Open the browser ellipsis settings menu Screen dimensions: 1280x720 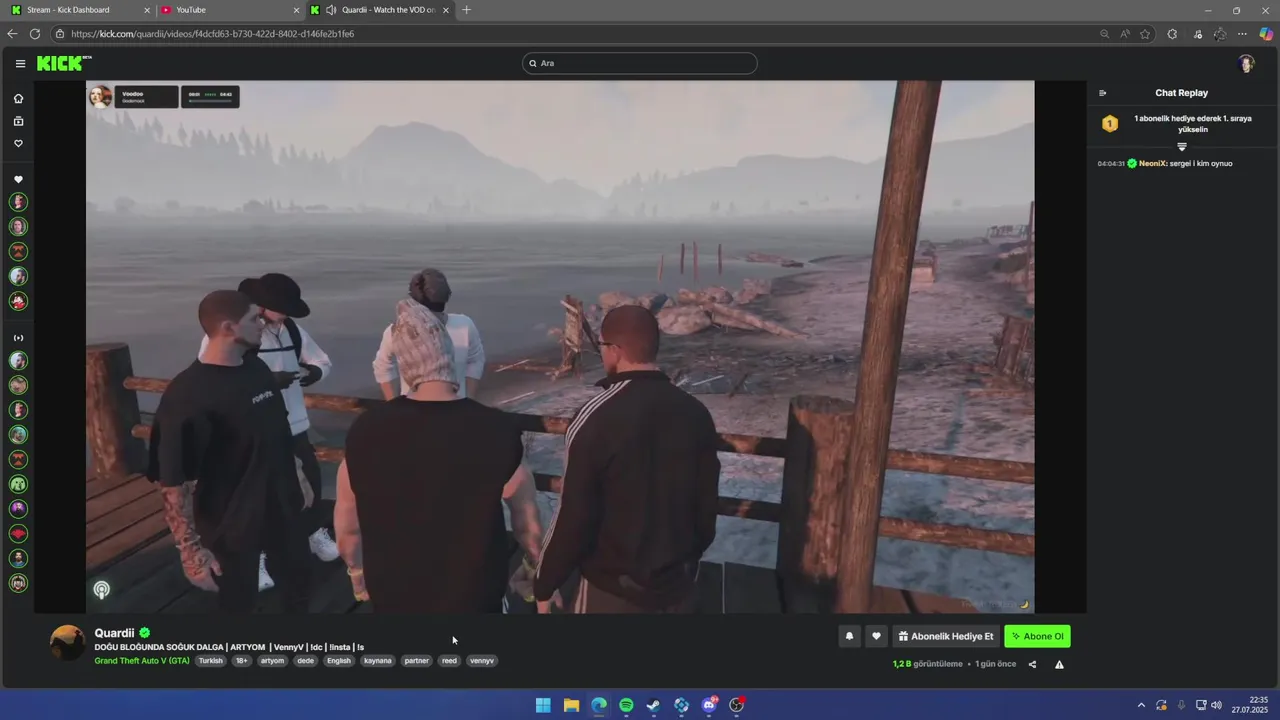[x=1242, y=34]
